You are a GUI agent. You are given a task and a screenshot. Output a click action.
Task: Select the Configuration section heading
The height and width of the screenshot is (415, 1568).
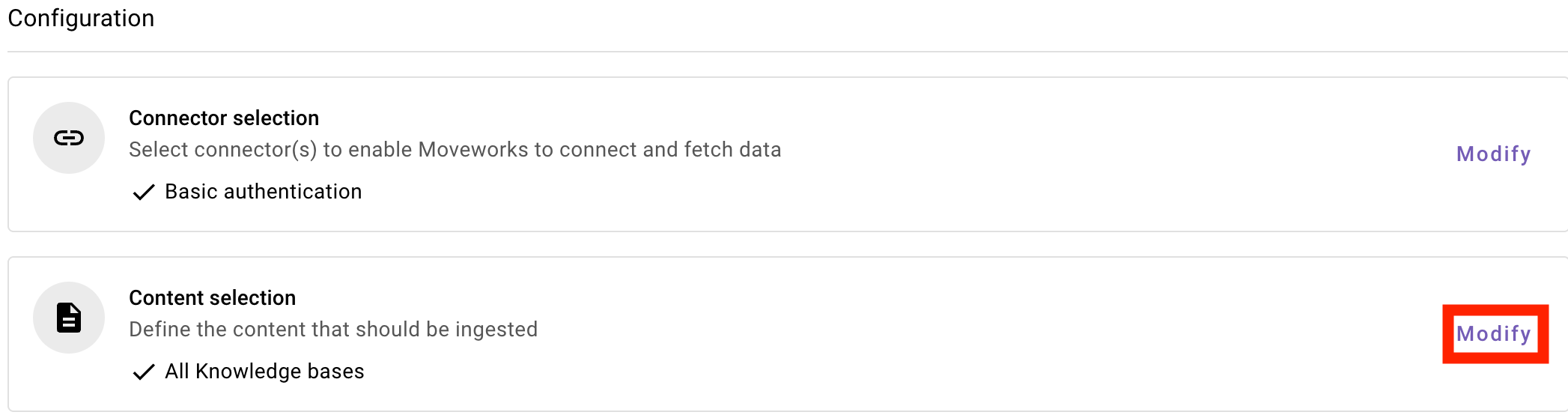pos(81,18)
